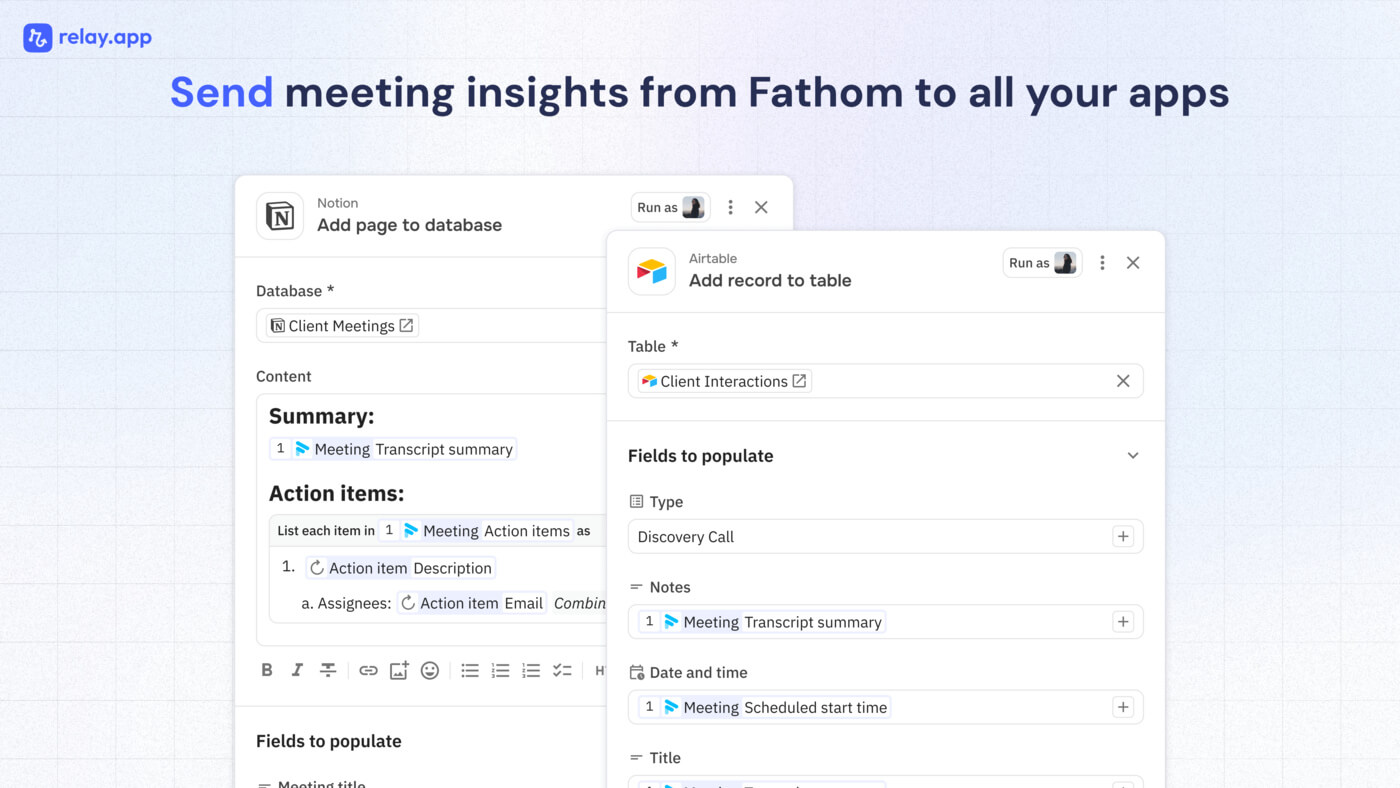1400x788 pixels.
Task: Click plus button in Type field
Action: (x=1123, y=537)
